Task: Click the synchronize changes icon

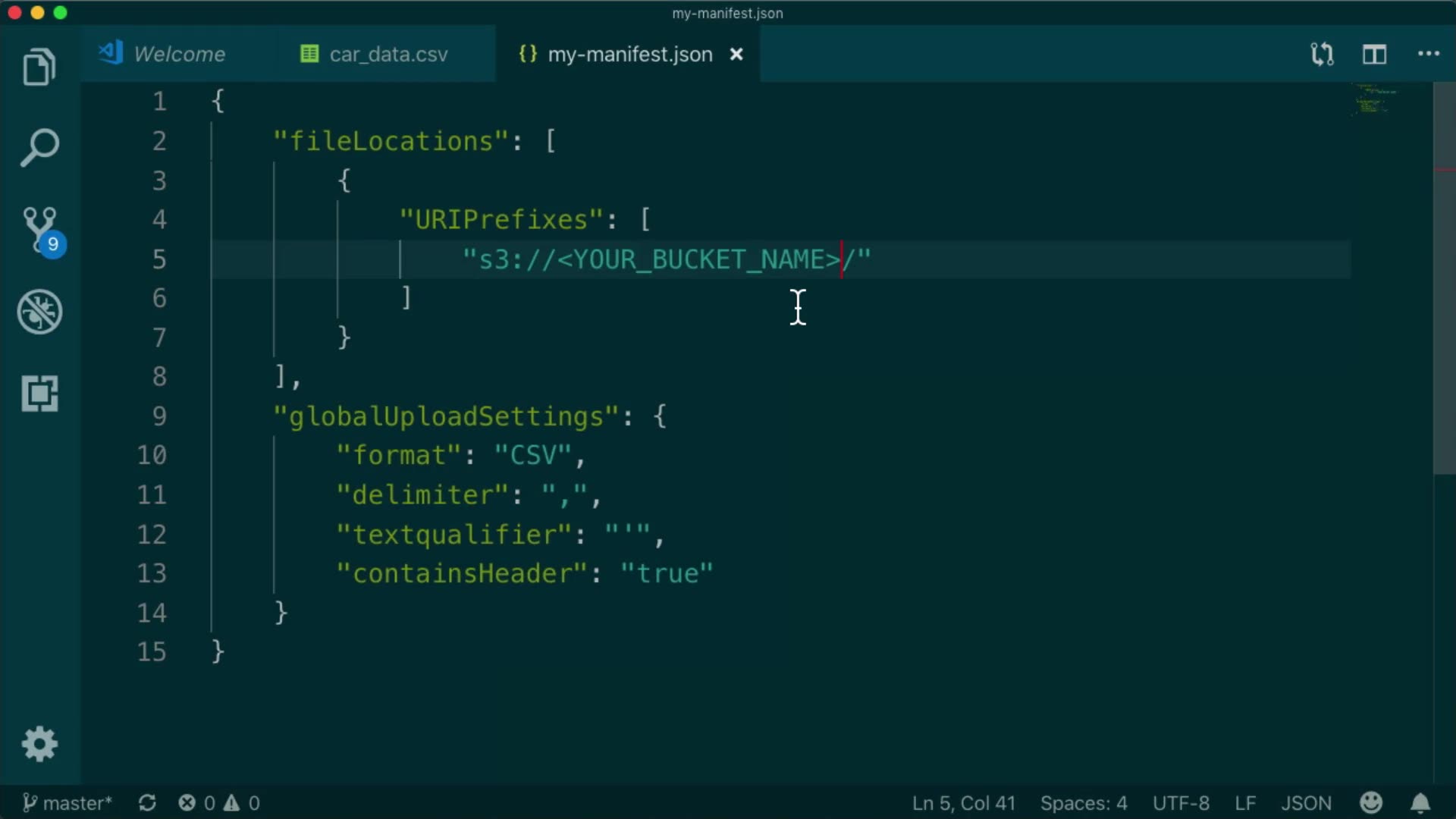Action: point(147,803)
